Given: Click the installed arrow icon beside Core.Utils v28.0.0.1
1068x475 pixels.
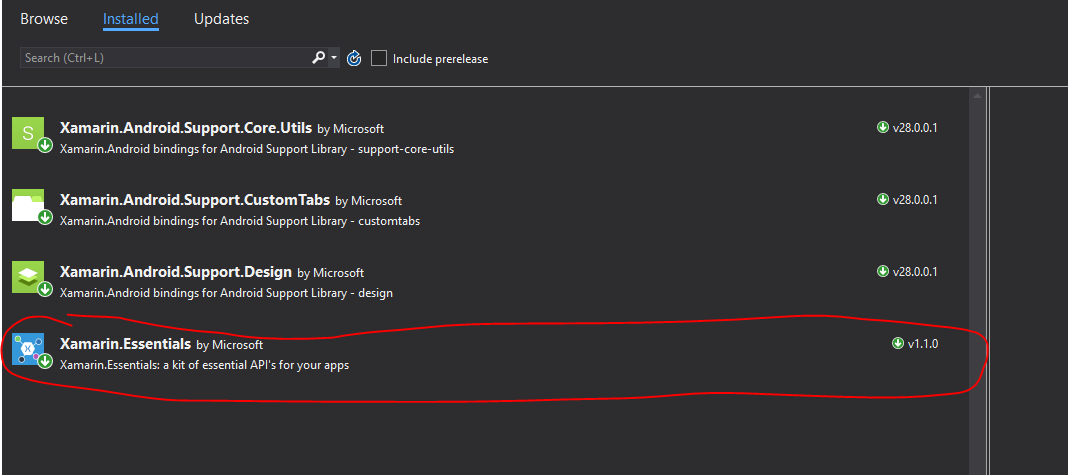Looking at the screenshot, I should (883, 127).
